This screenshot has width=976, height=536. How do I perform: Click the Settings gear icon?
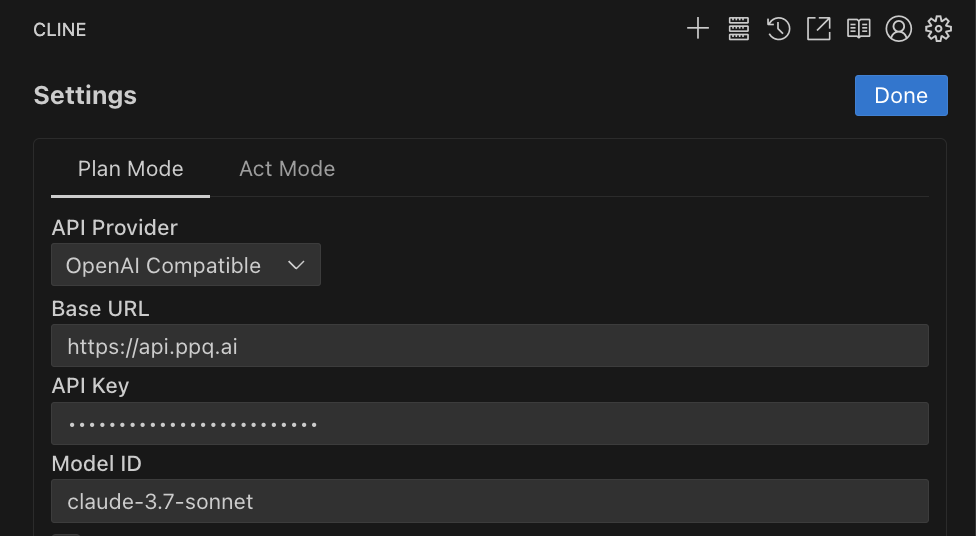point(938,29)
